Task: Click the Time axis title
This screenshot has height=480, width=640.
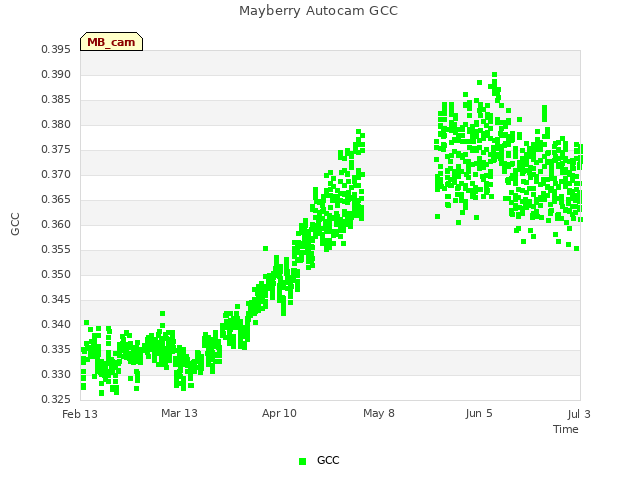Action: pyautogui.click(x=566, y=429)
